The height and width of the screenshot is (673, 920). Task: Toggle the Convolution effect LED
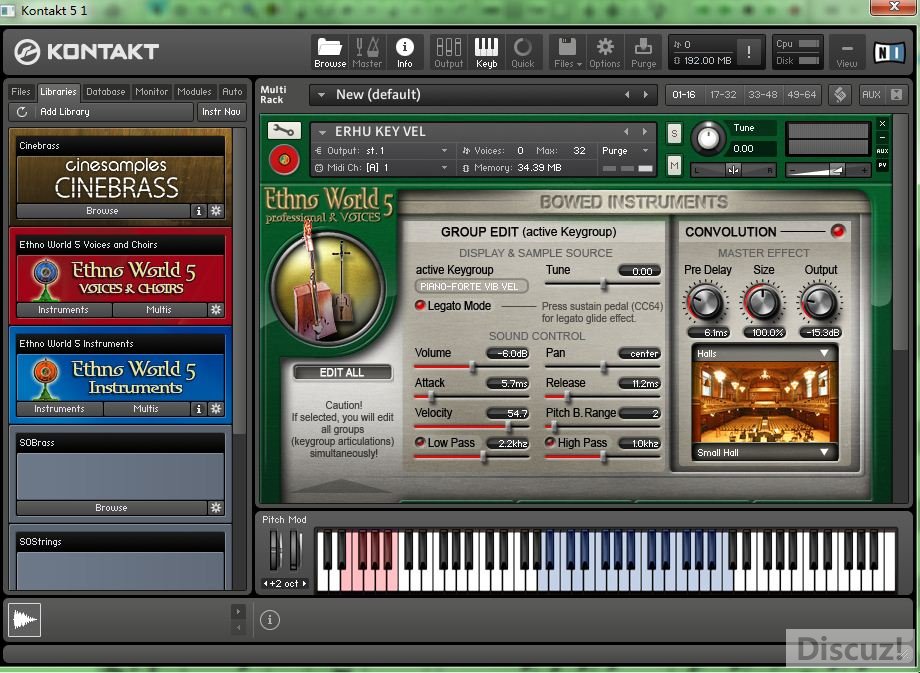coord(838,231)
